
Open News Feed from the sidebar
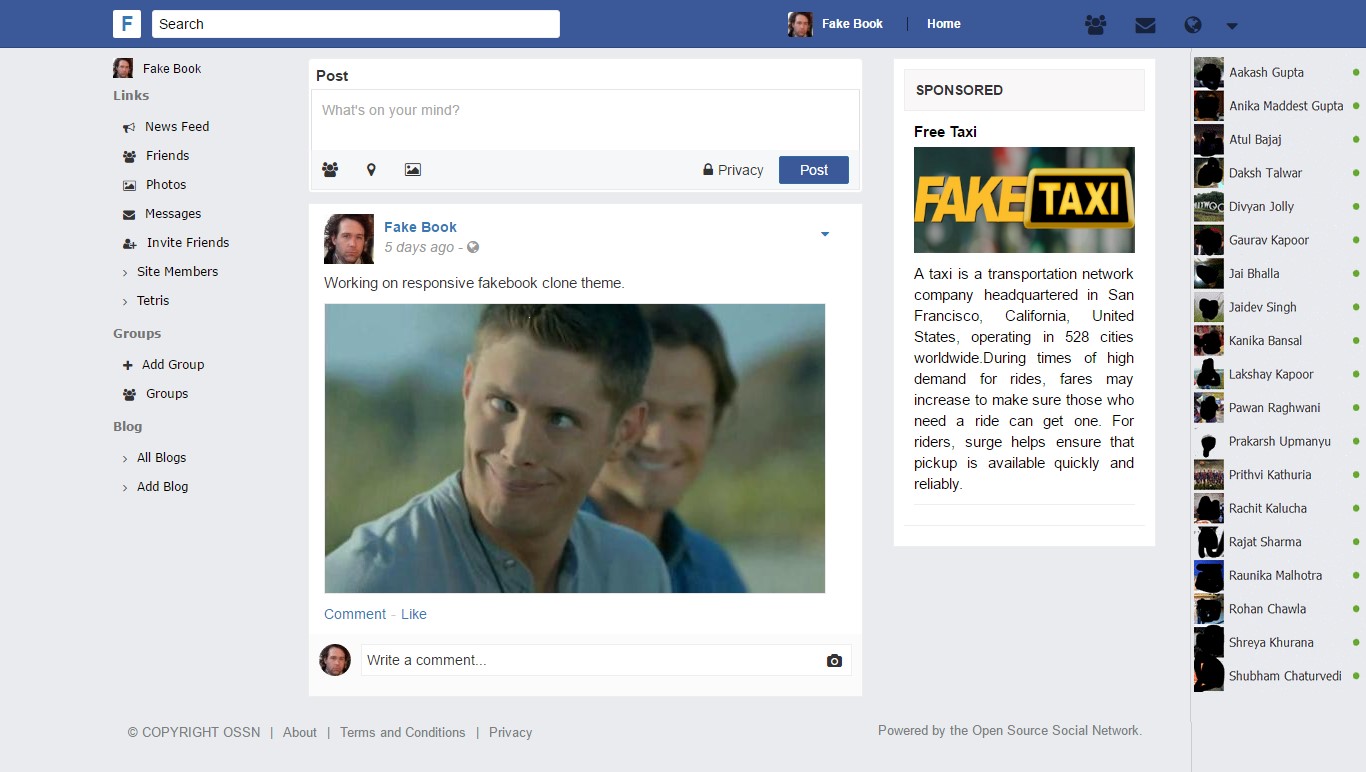(x=176, y=127)
